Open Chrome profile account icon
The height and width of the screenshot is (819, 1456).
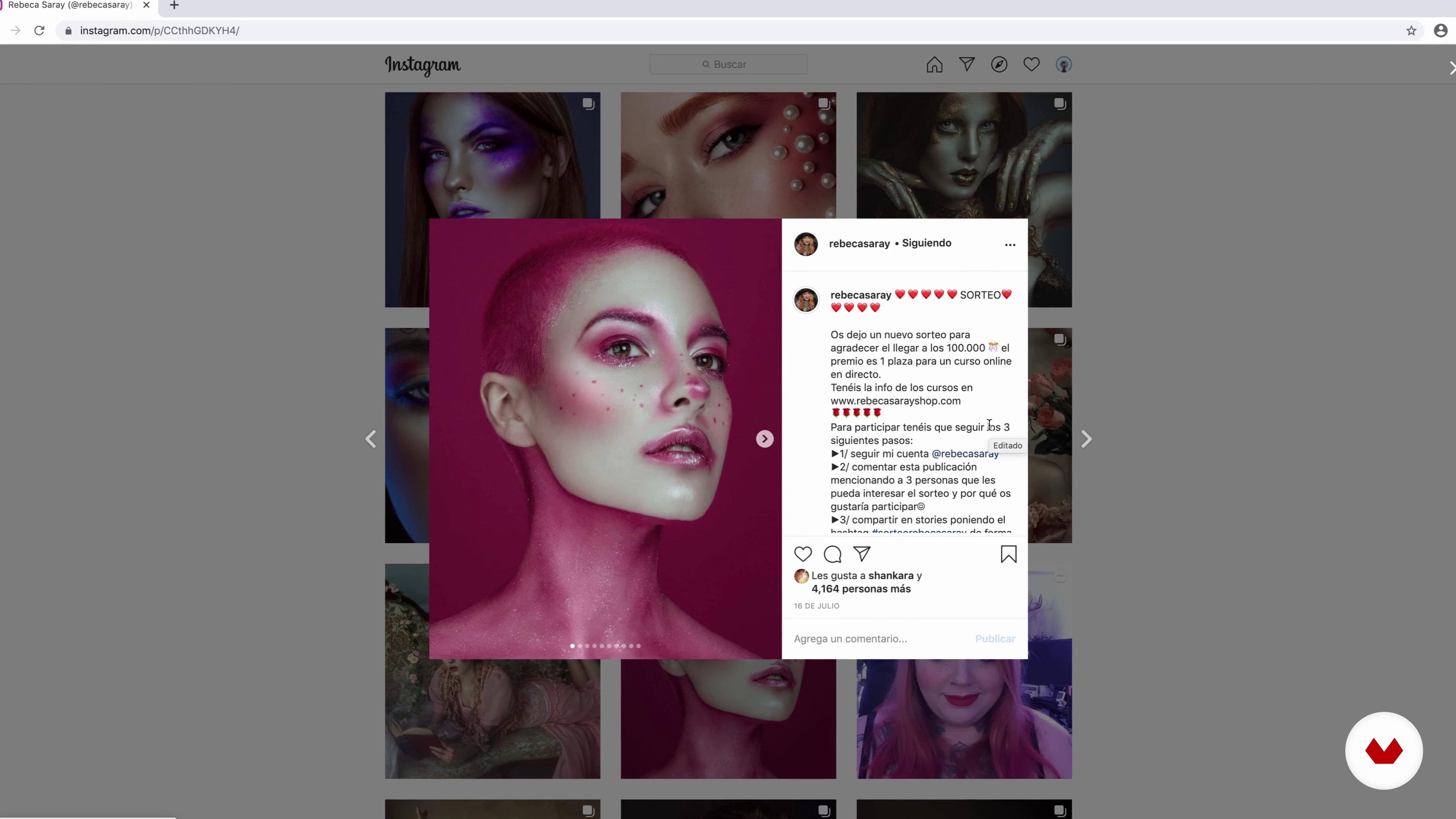(x=1440, y=30)
